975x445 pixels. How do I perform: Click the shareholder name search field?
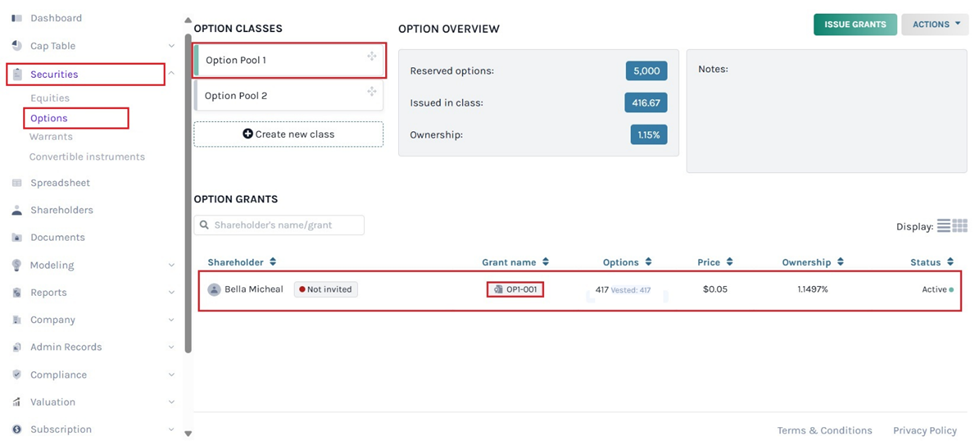pos(280,226)
